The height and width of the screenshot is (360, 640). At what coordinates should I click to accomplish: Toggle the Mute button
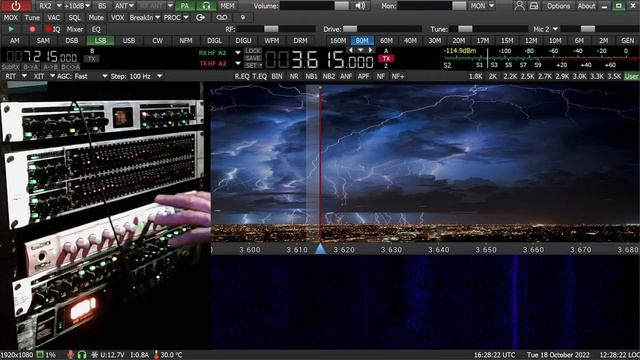[x=96, y=18]
